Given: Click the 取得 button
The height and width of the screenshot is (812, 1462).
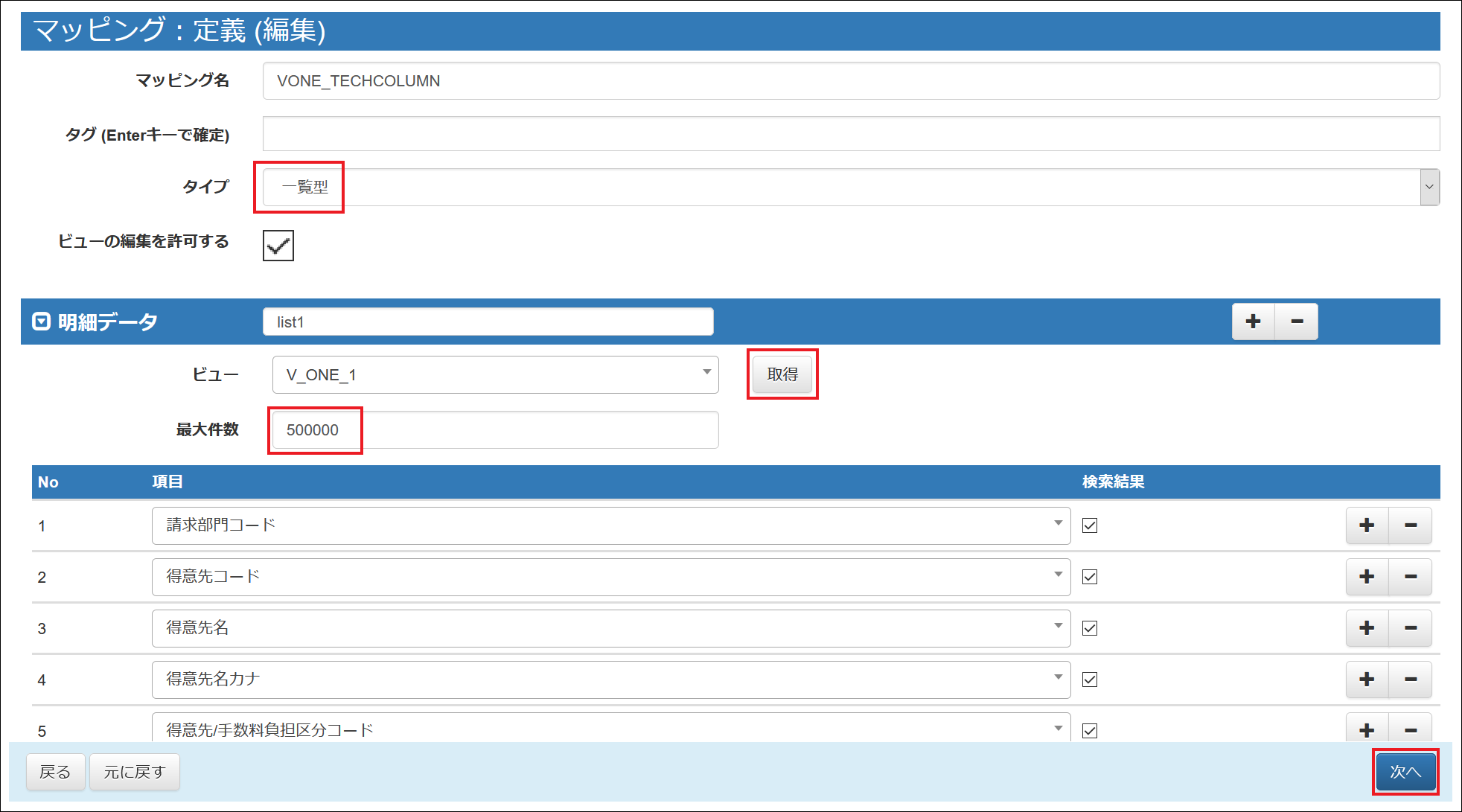Looking at the screenshot, I should (x=782, y=374).
